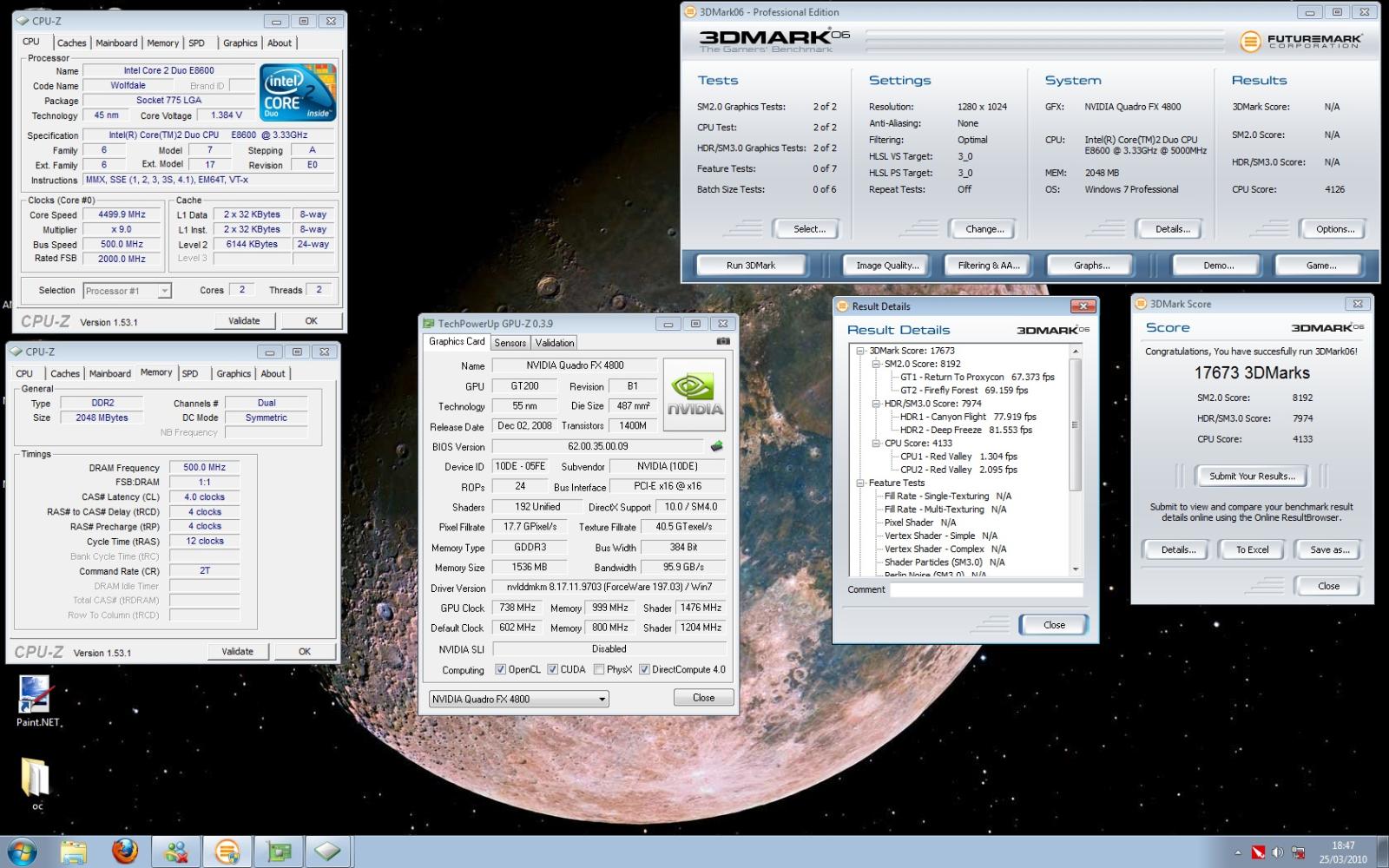Click OK in the memory CPU-Z window
The width and height of the screenshot is (1389, 868).
click(305, 651)
